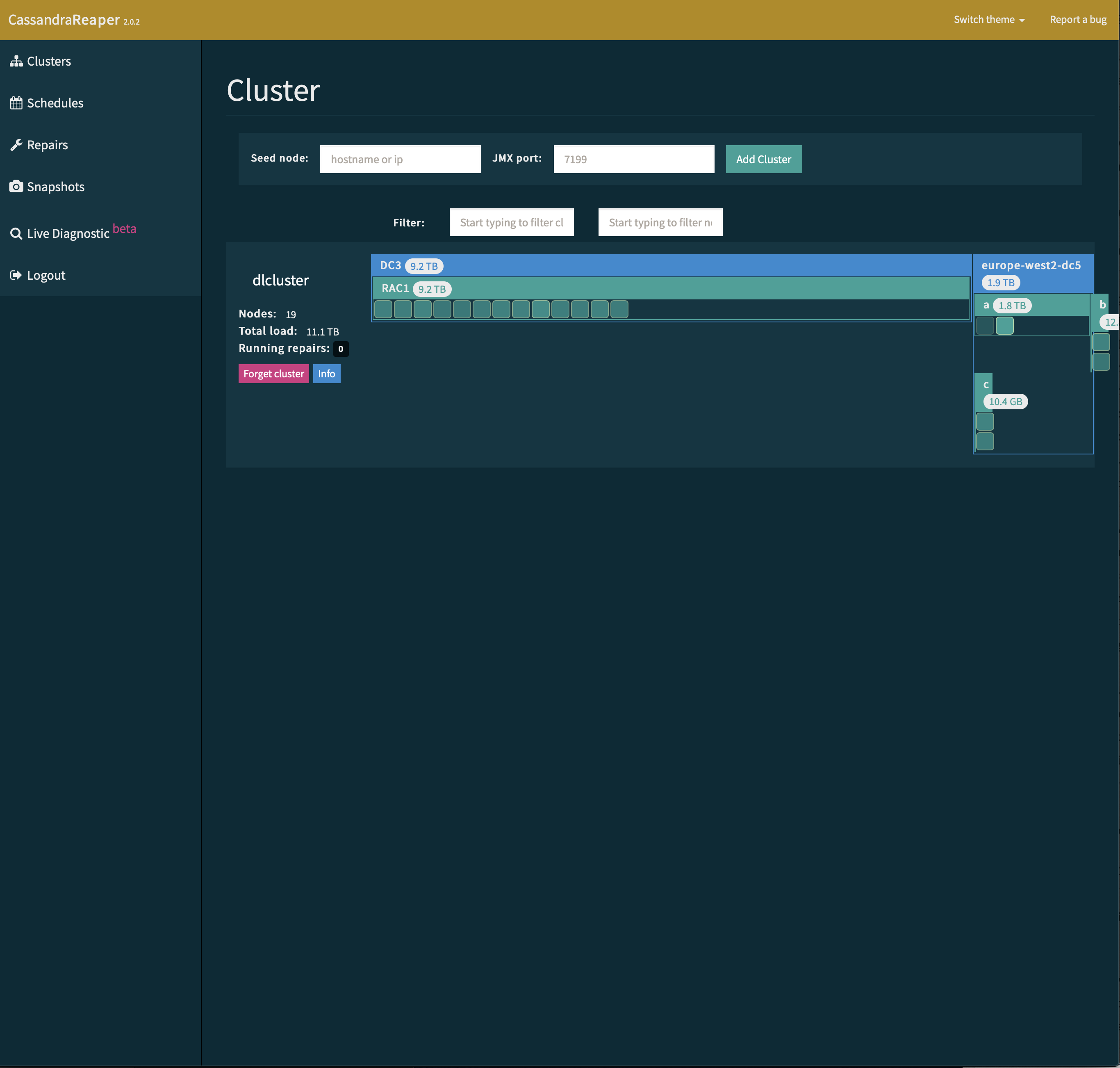Viewport: 1120px width, 1068px height.
Task: Click the Seed node hostname input
Action: coord(400,159)
